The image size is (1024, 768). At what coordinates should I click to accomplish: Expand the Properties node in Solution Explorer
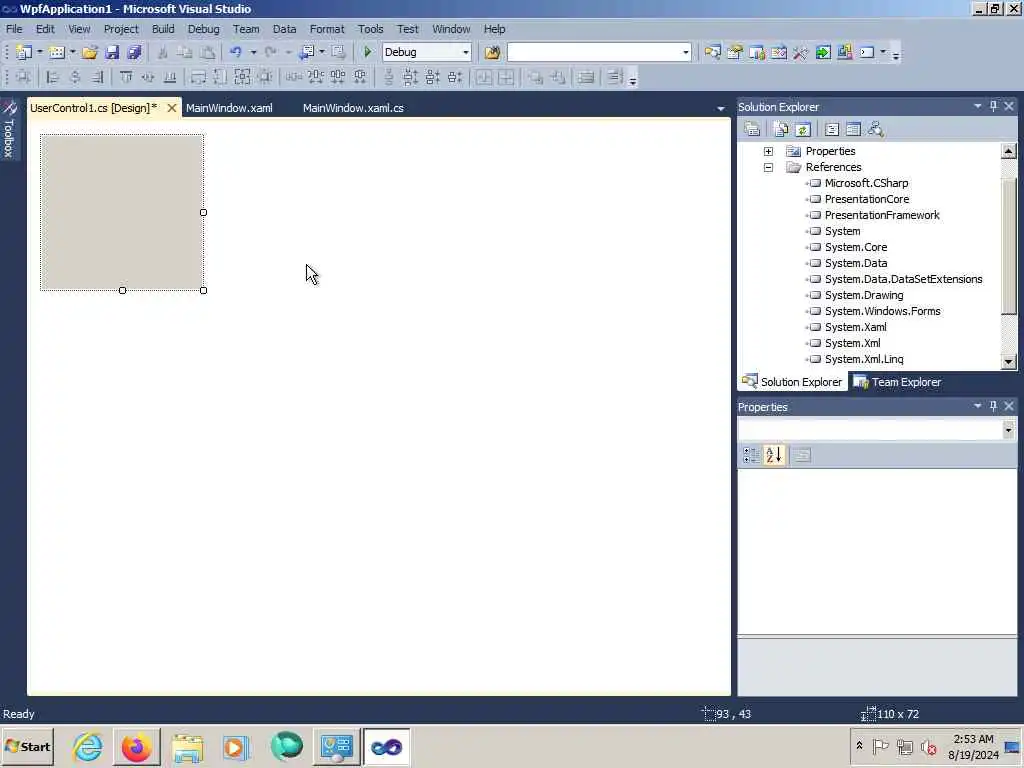[x=769, y=151]
